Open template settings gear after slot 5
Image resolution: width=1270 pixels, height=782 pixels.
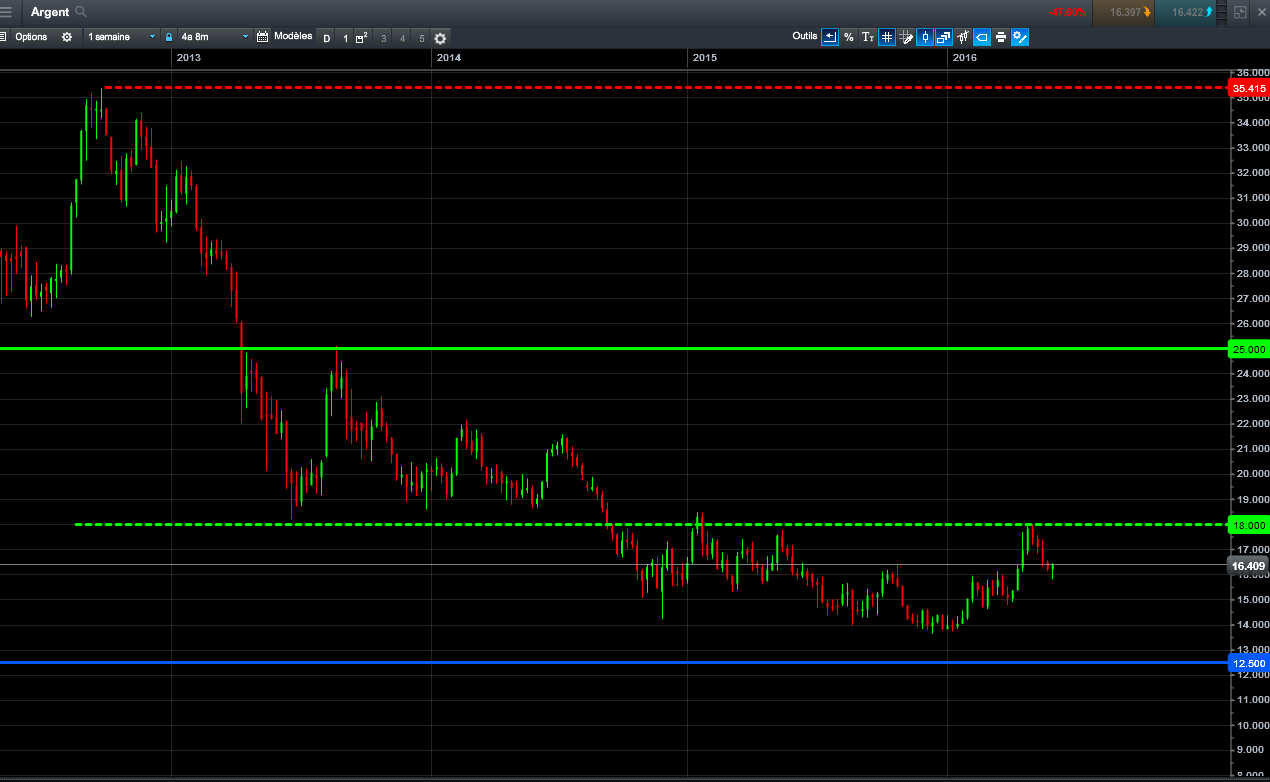pyautogui.click(x=440, y=38)
